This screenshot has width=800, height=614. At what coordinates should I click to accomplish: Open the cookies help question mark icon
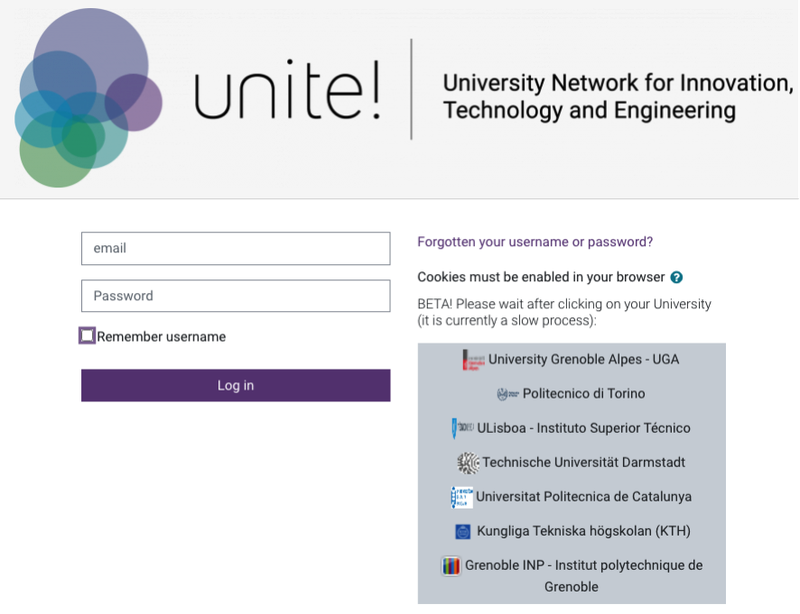click(677, 277)
